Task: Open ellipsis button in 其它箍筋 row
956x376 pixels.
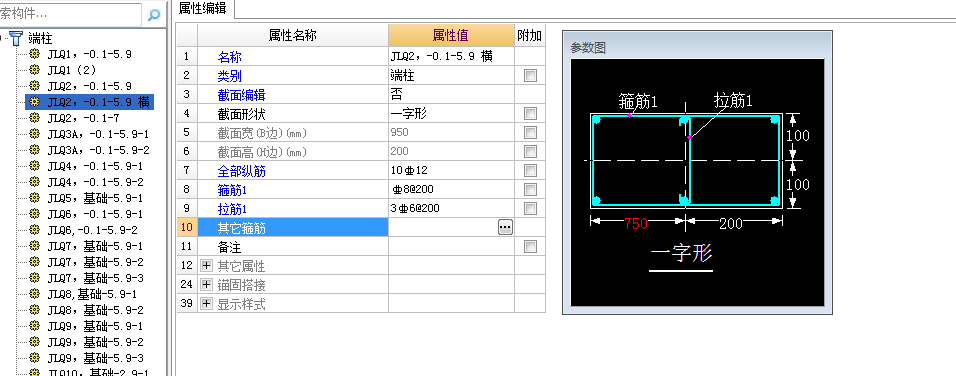Action: [x=505, y=227]
